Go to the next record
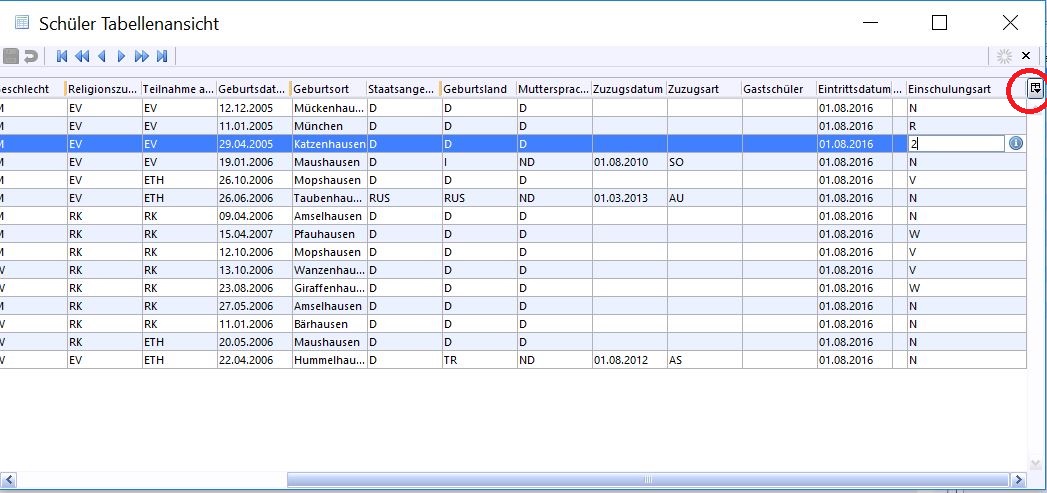Image resolution: width=1047 pixels, height=493 pixels. click(122, 56)
